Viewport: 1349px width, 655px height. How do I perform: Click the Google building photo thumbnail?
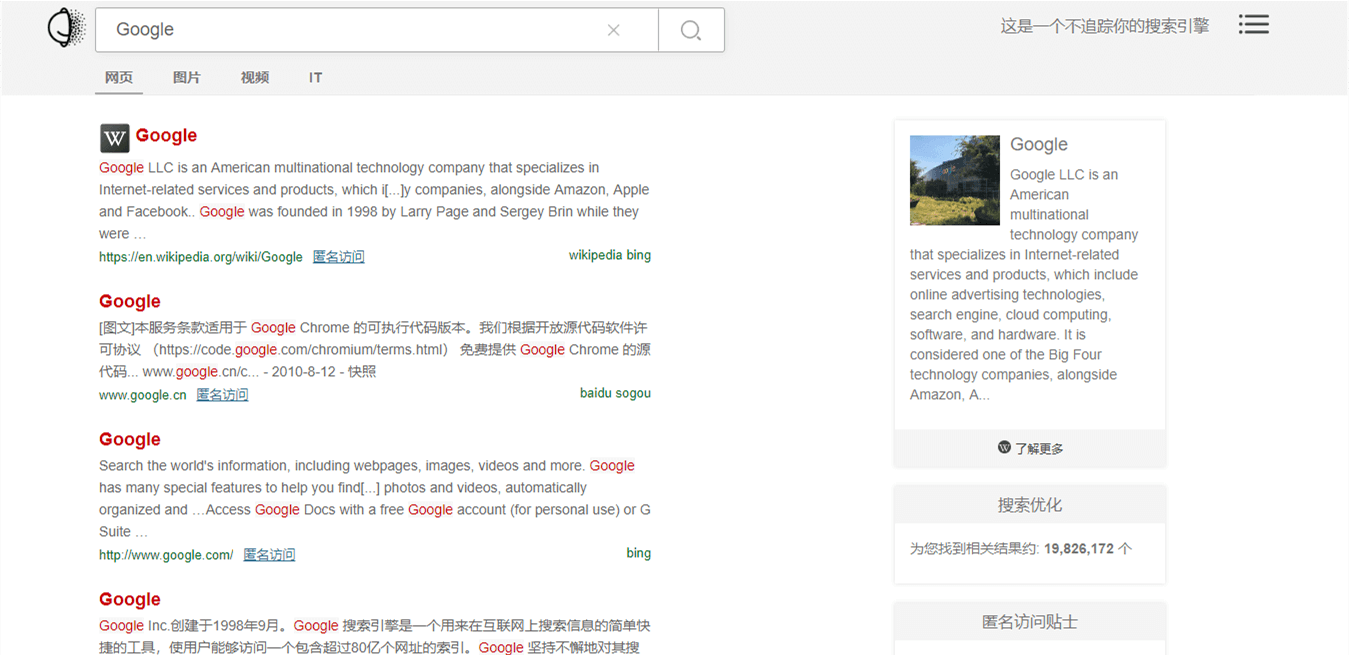tap(954, 180)
